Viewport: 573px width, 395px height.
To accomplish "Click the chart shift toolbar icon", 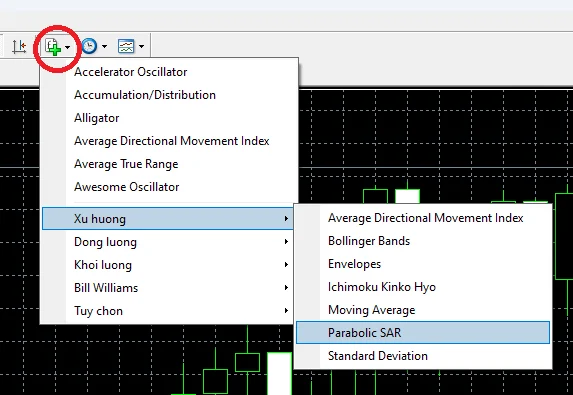I will [x=19, y=46].
